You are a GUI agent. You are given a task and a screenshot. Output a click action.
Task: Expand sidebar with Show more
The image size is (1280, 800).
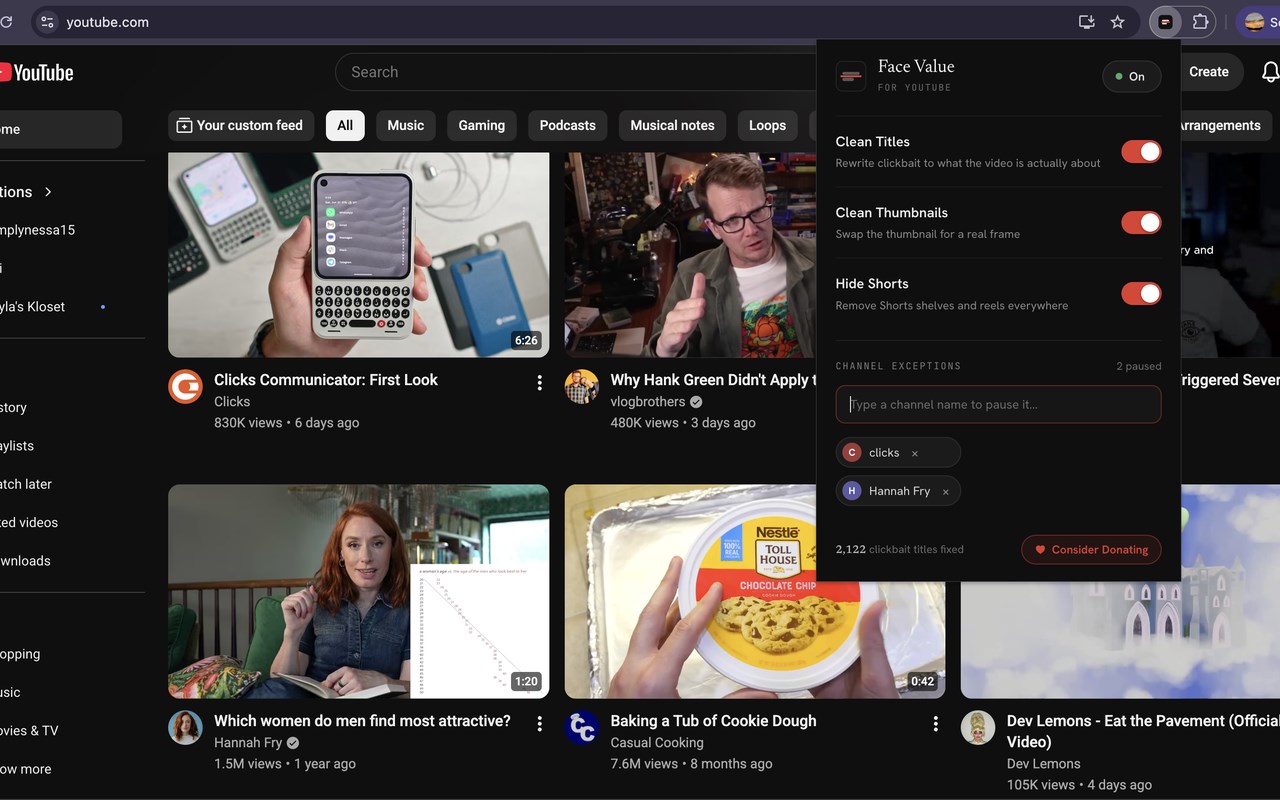point(25,769)
